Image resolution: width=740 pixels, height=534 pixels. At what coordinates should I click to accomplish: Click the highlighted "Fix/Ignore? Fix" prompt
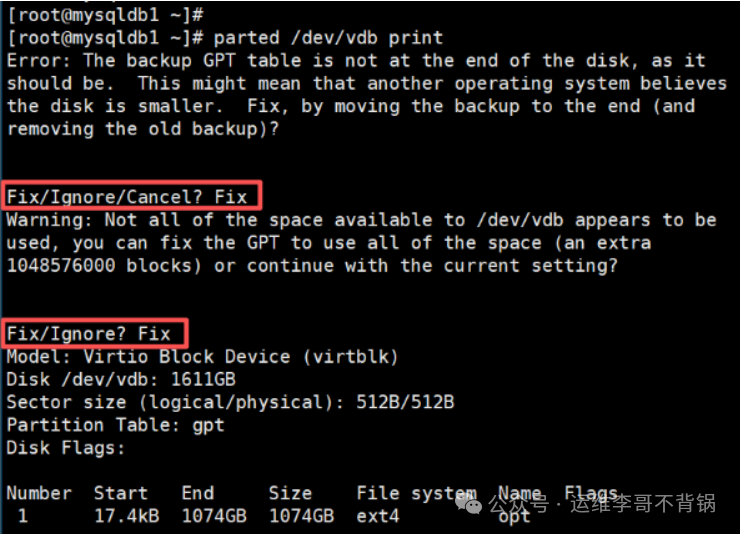click(x=95, y=333)
